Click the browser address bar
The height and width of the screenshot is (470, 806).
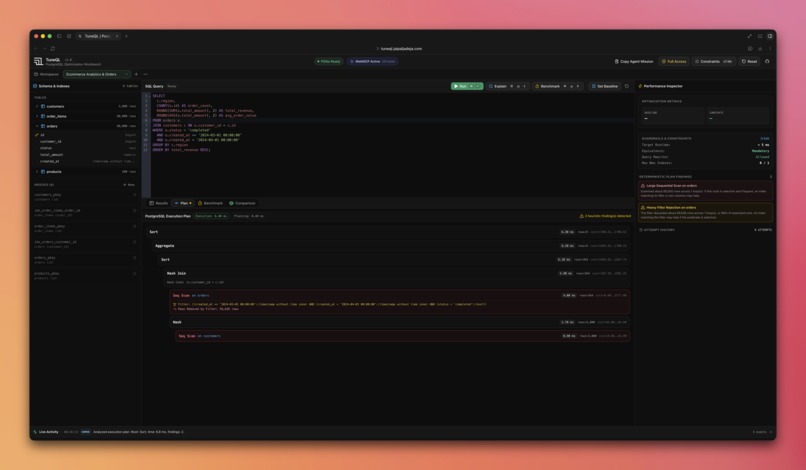click(x=401, y=49)
